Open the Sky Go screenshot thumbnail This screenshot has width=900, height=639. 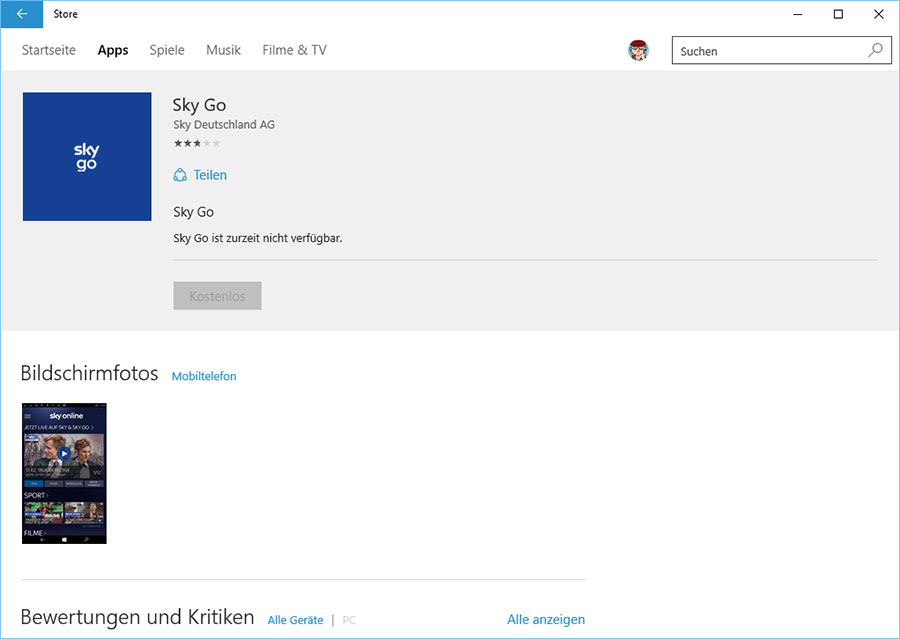pyautogui.click(x=64, y=473)
